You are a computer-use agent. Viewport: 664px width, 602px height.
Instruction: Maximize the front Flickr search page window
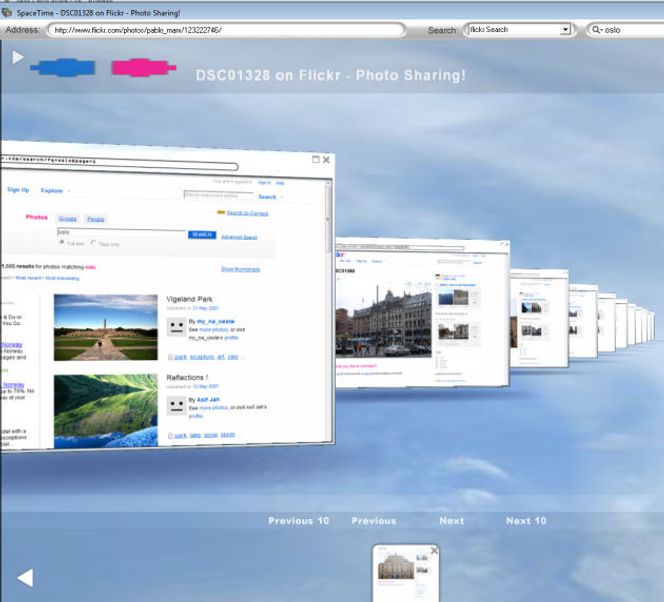315,160
